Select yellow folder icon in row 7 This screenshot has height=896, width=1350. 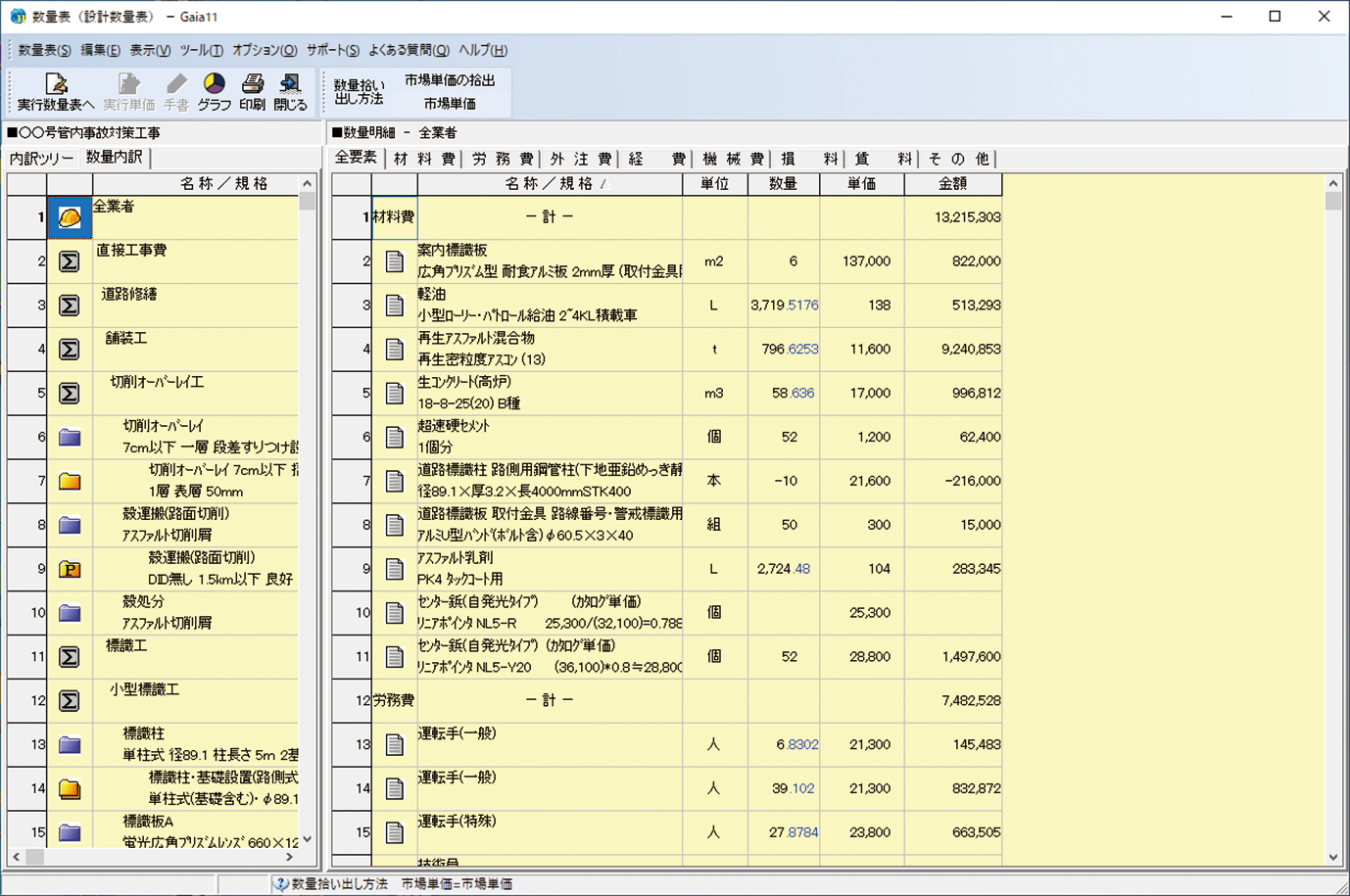70,482
